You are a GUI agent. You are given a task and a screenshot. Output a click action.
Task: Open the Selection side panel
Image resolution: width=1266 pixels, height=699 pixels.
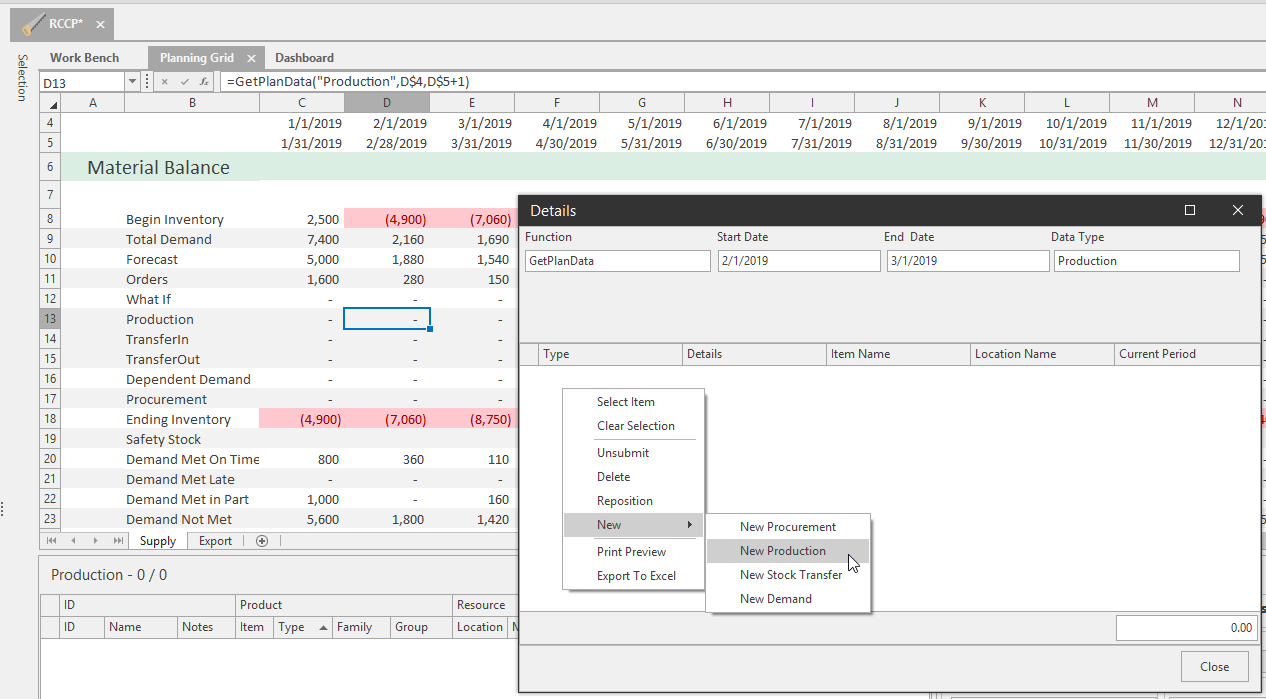(22, 78)
